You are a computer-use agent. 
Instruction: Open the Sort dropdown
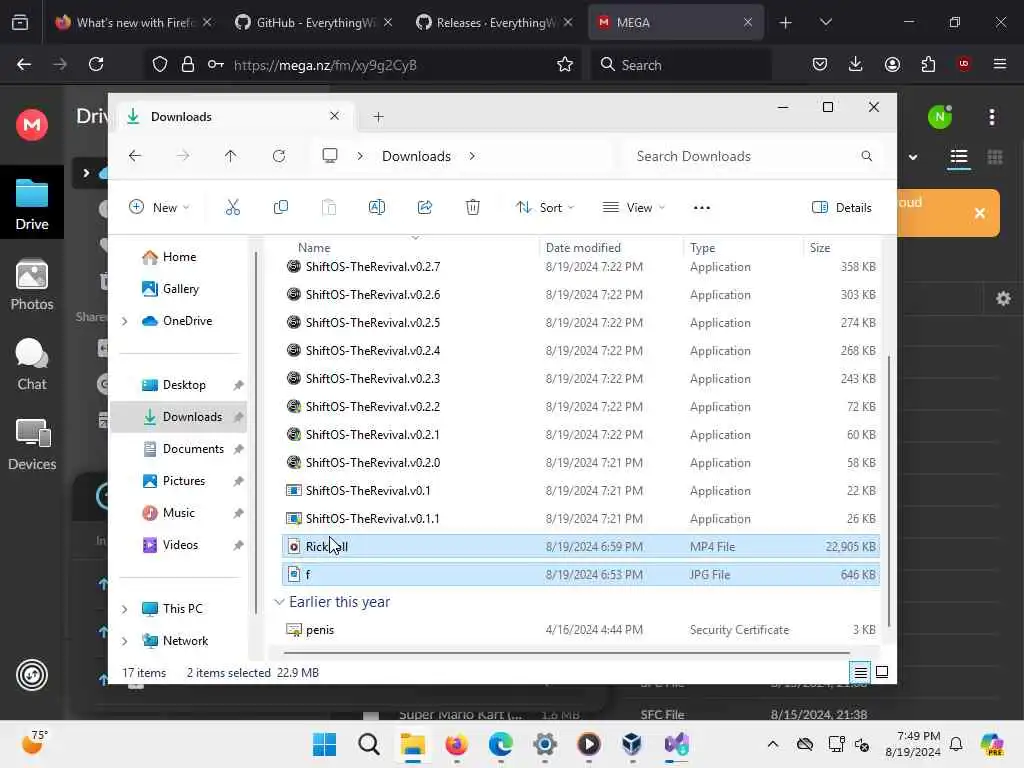[x=545, y=208]
